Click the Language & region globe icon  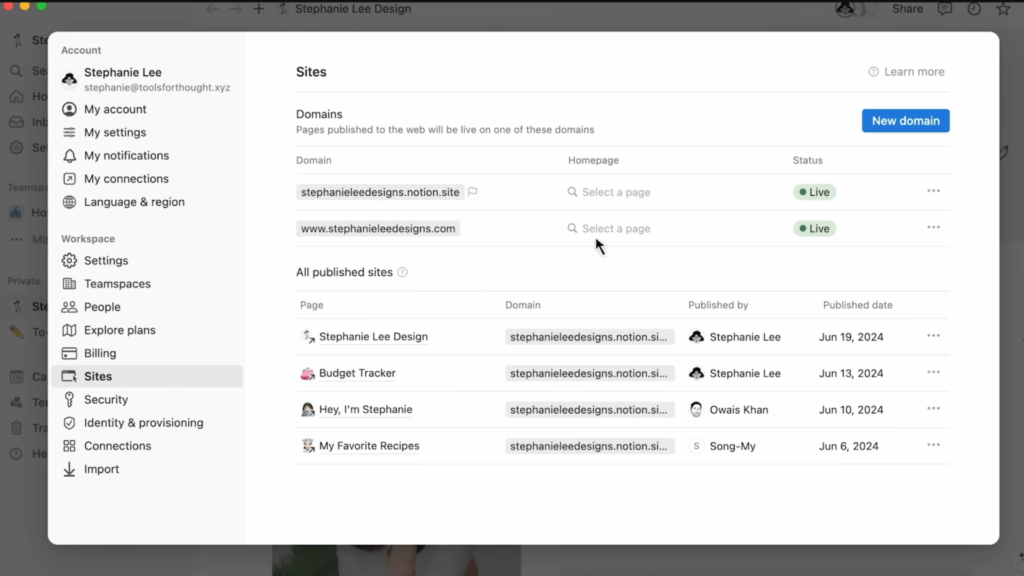click(x=69, y=202)
